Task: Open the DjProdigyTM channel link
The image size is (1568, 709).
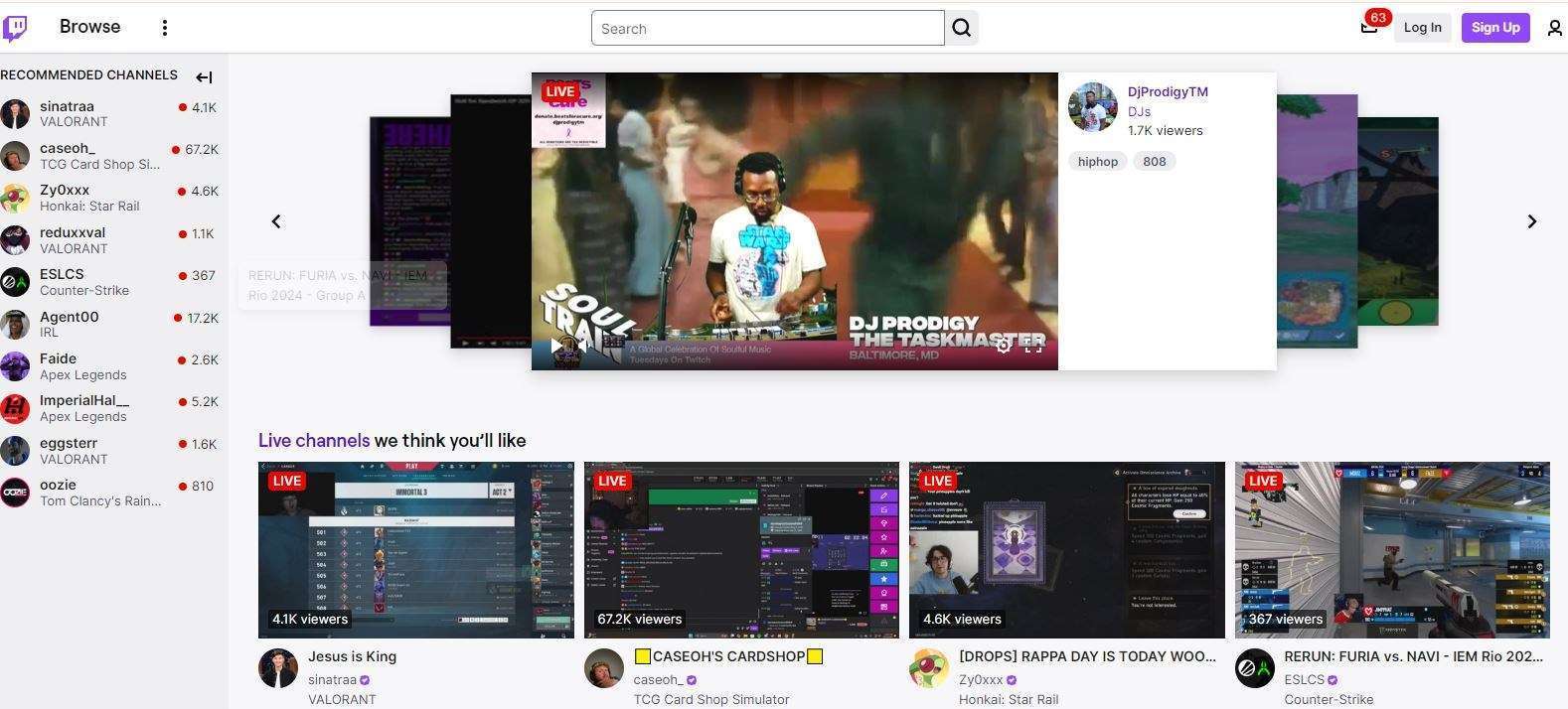Action: coord(1168,91)
